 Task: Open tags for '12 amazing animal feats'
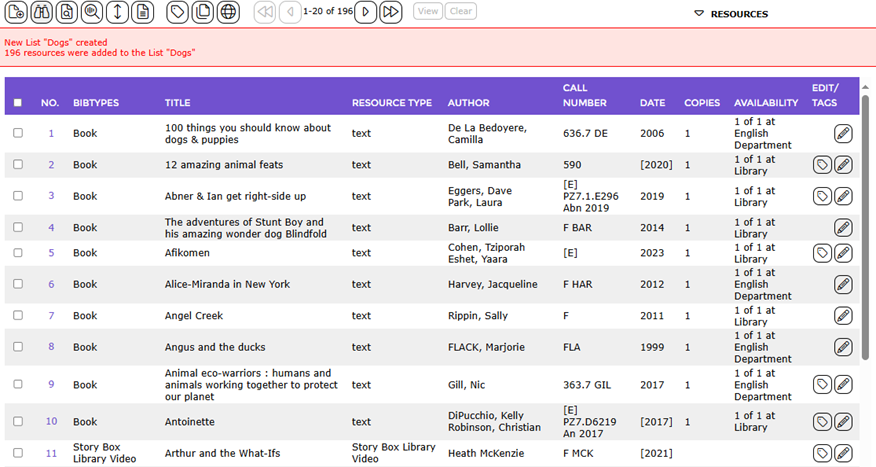tap(822, 165)
